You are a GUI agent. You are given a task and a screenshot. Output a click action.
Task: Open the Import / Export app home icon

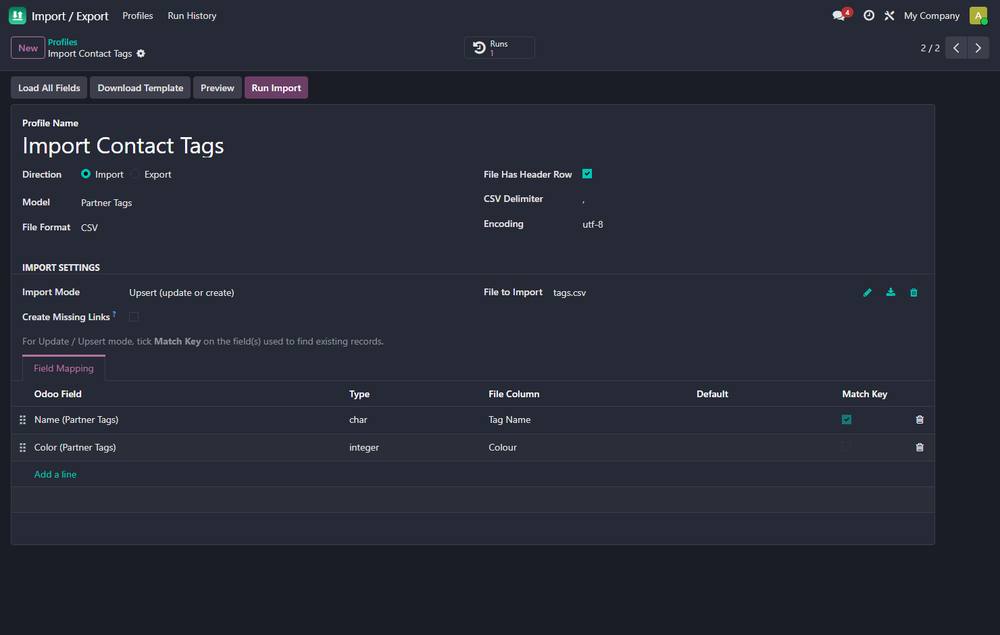tap(17, 15)
